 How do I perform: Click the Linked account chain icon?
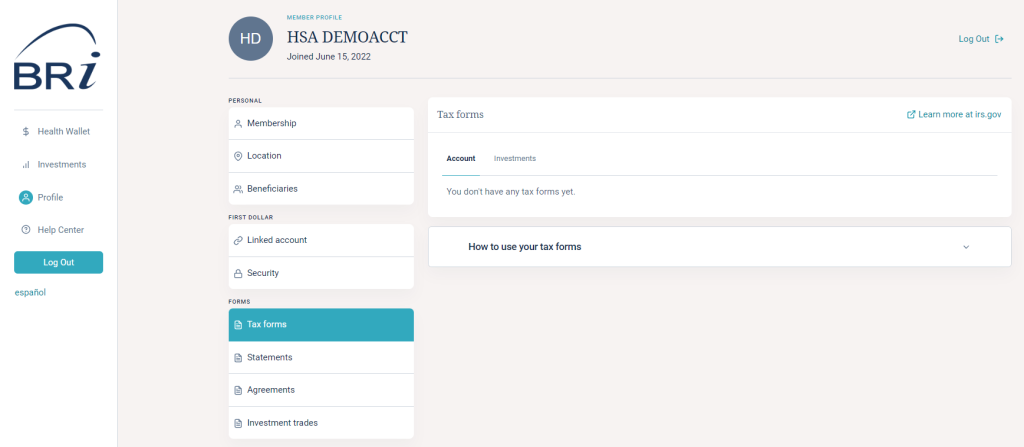[238, 240]
